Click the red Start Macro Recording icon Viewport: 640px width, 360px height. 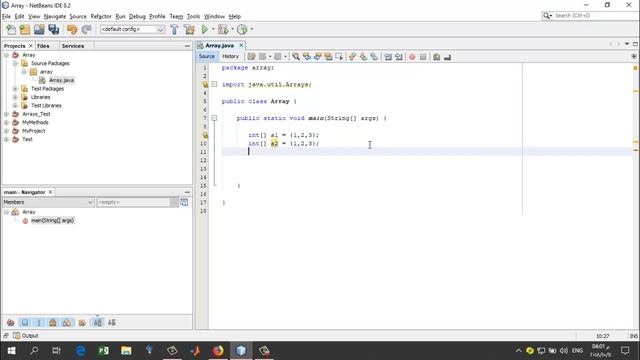pos(412,57)
